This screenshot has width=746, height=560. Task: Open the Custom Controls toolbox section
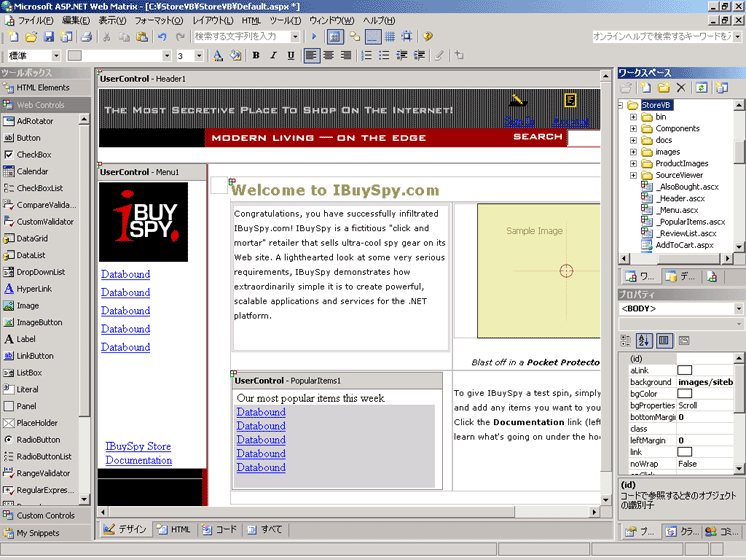45,515
